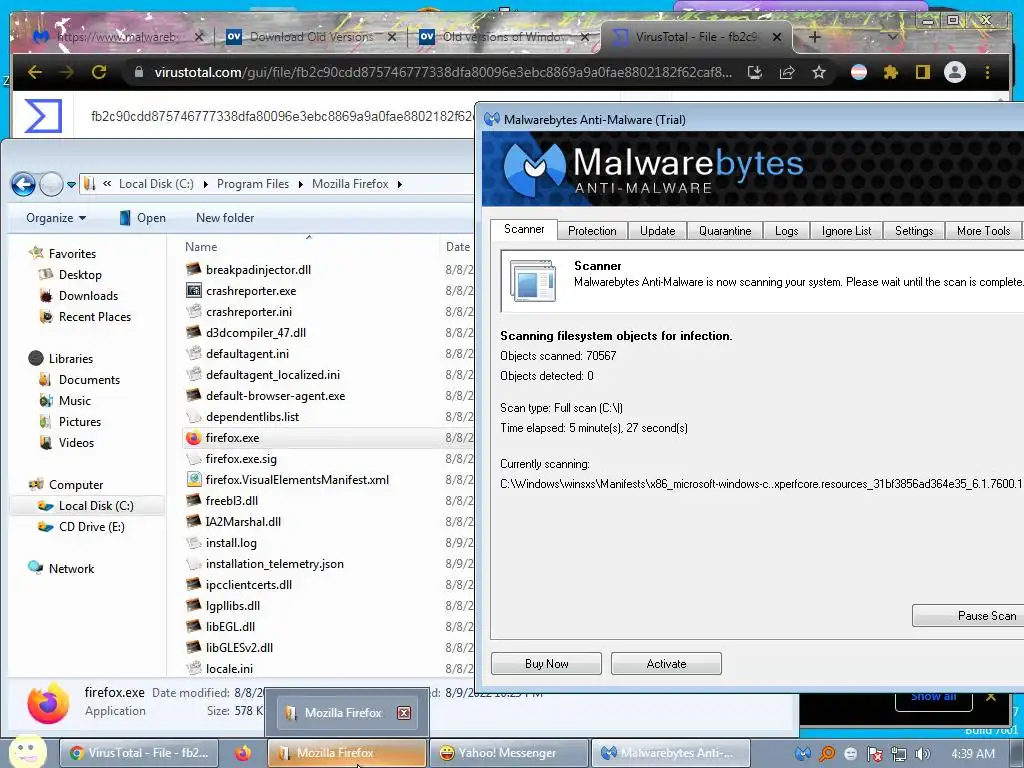1024x768 pixels.
Task: Select Desktop in Favorites
Action: click(x=80, y=275)
